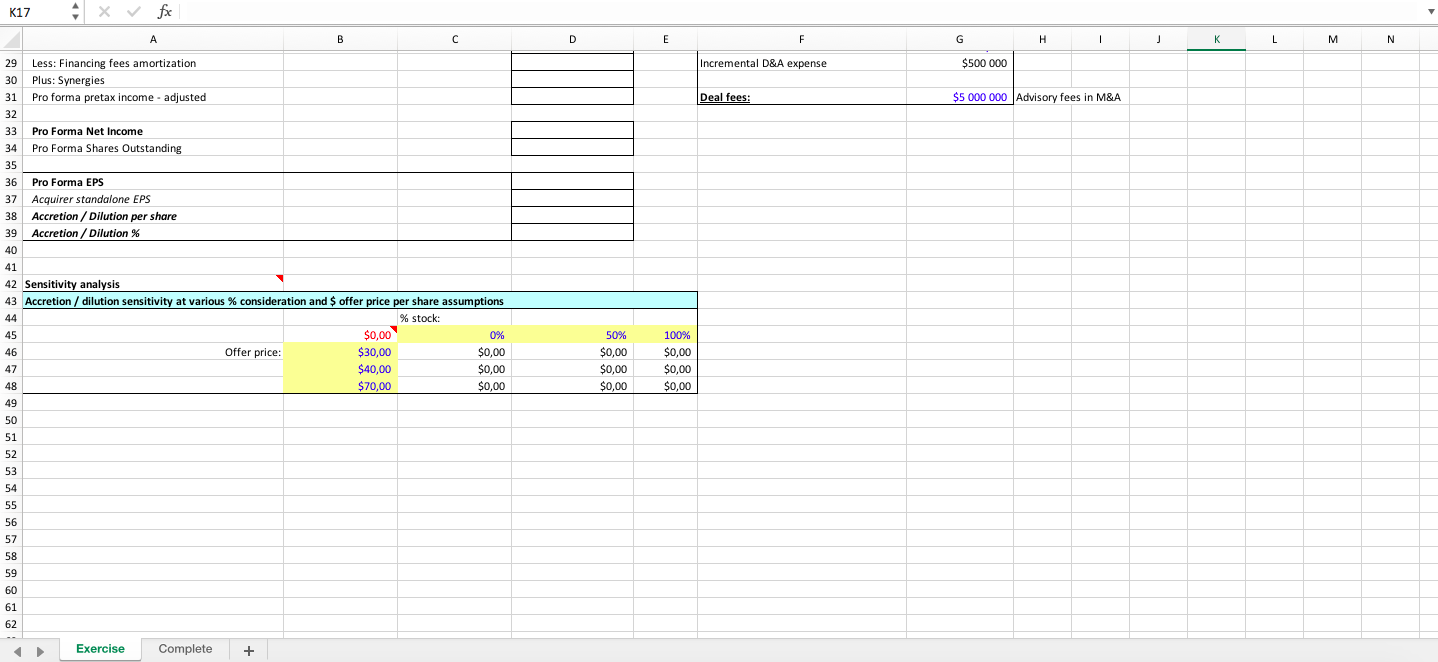Click the cancel entry X icon in formula bar
The image size is (1438, 662).
pyautogui.click(x=103, y=12)
